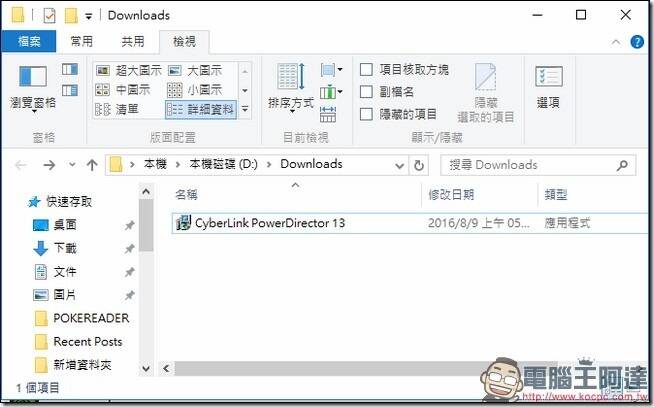Switch to the 共用 (Share) tab
This screenshot has height=407, width=654.
click(x=133, y=41)
